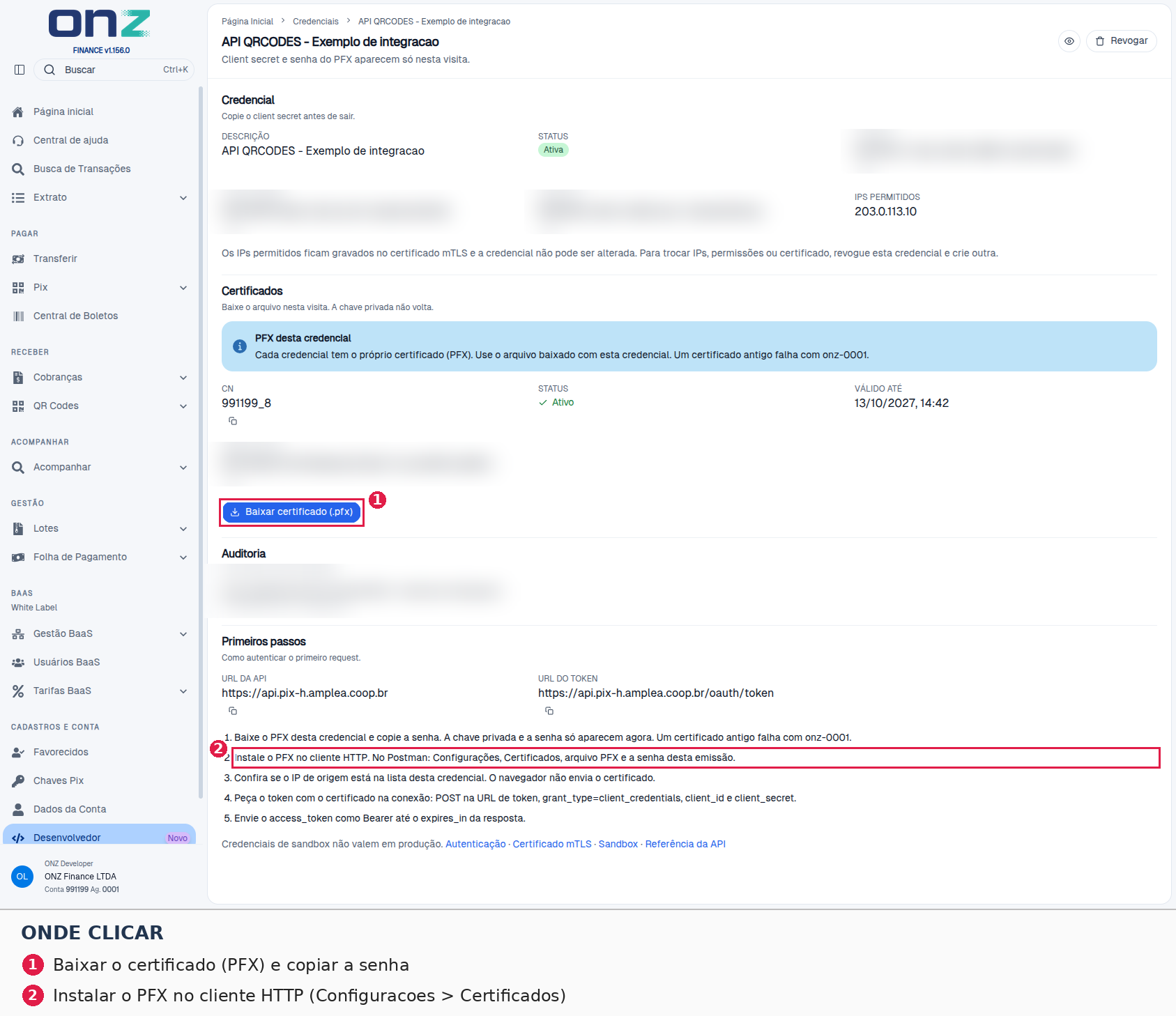Expand the Lotes submenu chevron
The height and width of the screenshot is (1016, 1176).
pos(183,529)
